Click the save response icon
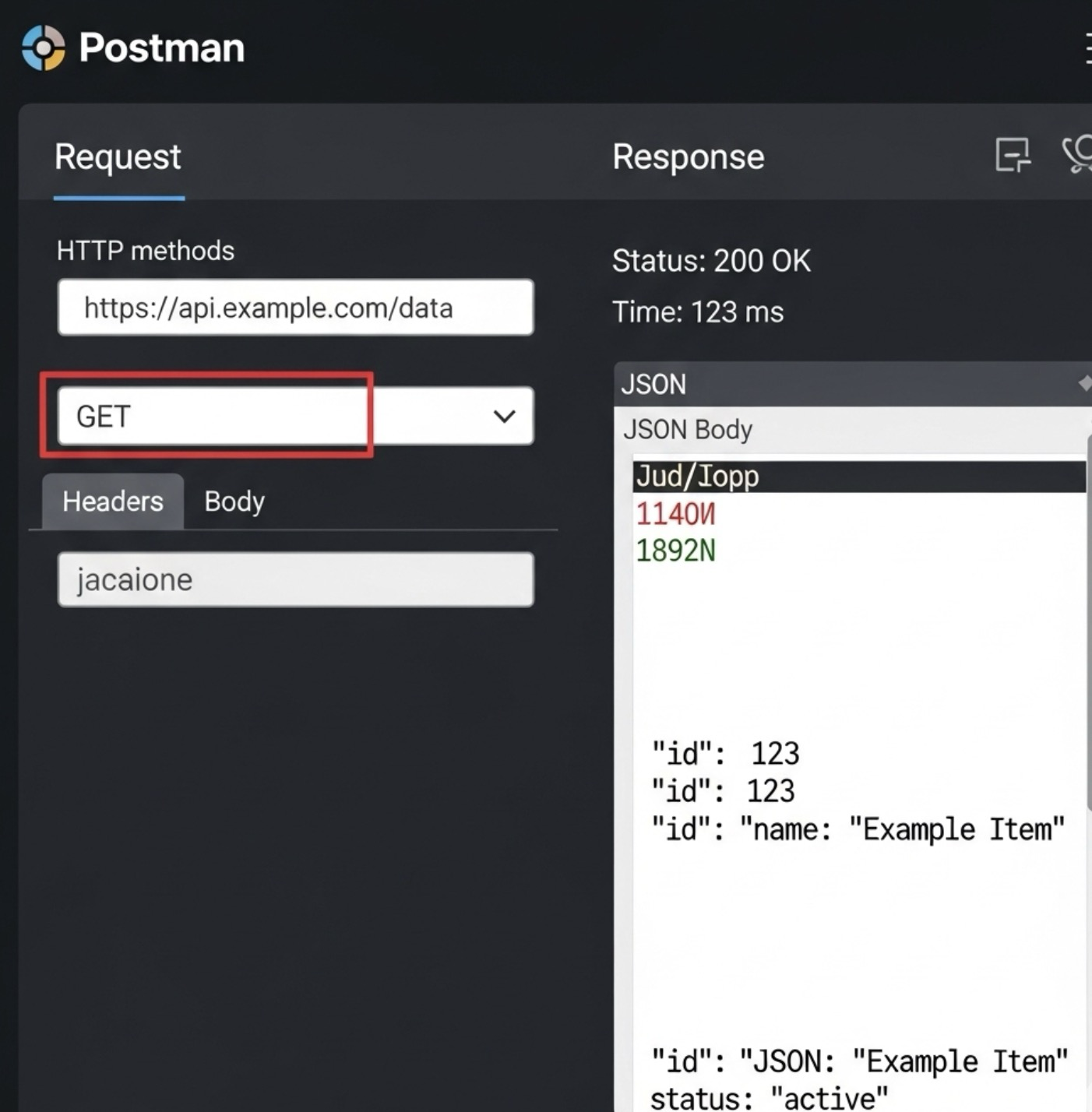The image size is (1092, 1112). pyautogui.click(x=1013, y=155)
